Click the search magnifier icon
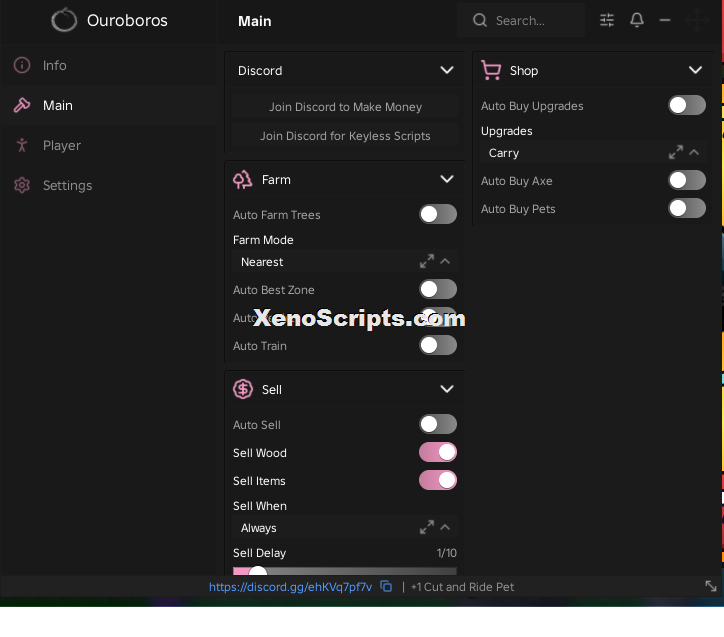Viewport: 724px width, 637px height. tap(480, 20)
